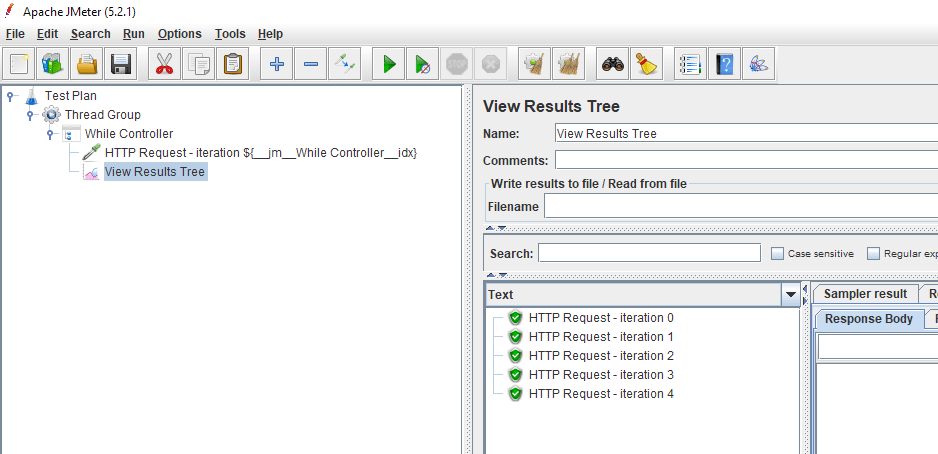Select the While Controller tree item
This screenshot has width=938, height=454.
(x=129, y=134)
